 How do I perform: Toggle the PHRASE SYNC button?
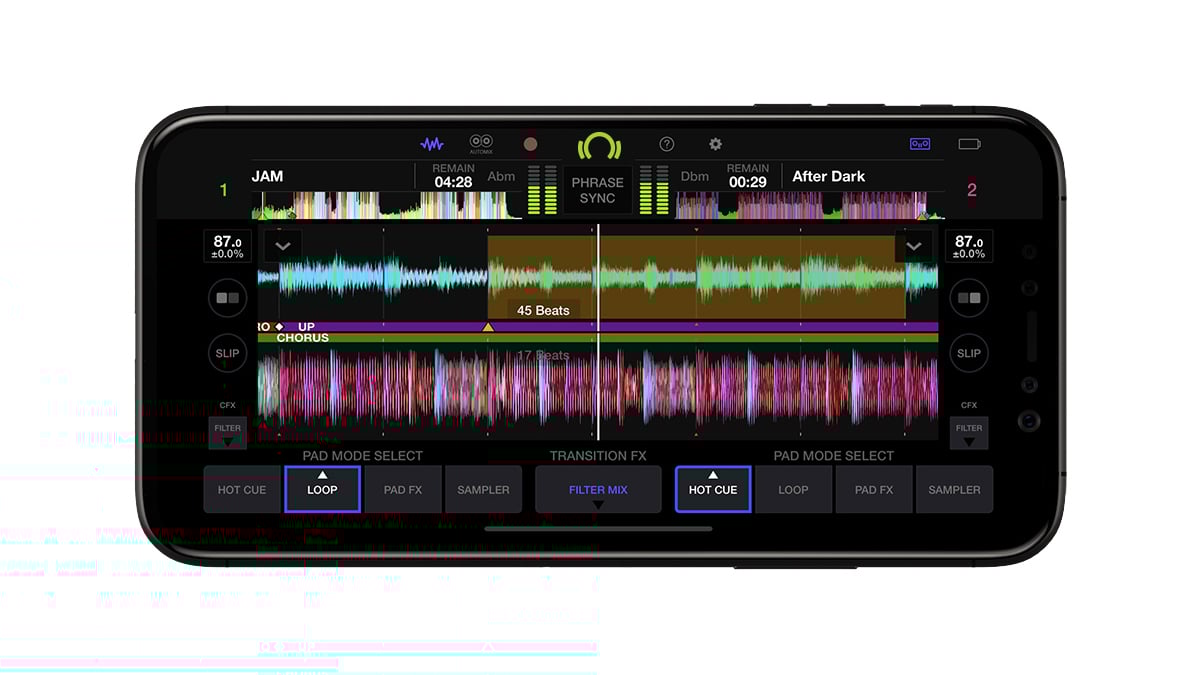point(598,190)
